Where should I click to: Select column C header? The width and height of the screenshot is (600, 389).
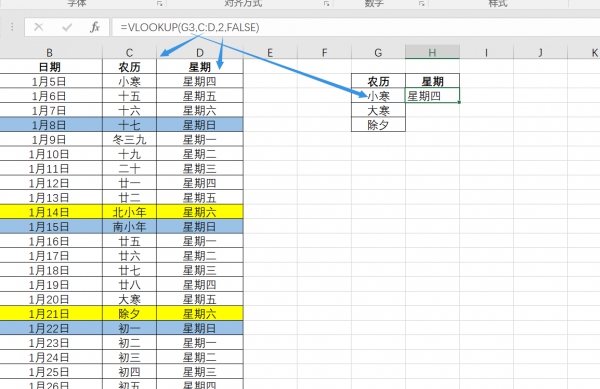tap(129, 52)
